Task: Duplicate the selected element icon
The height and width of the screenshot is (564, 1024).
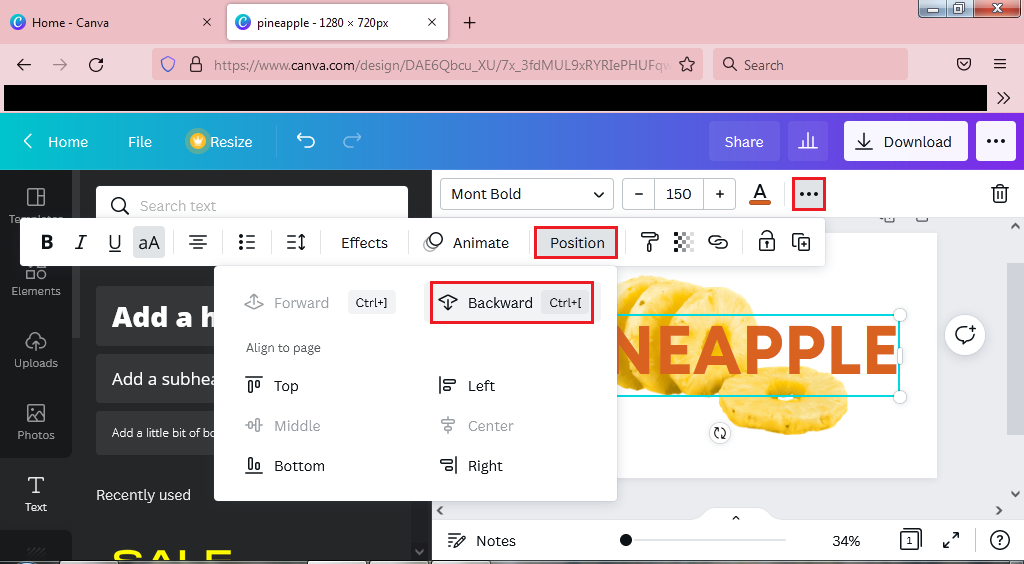Action: (x=801, y=243)
